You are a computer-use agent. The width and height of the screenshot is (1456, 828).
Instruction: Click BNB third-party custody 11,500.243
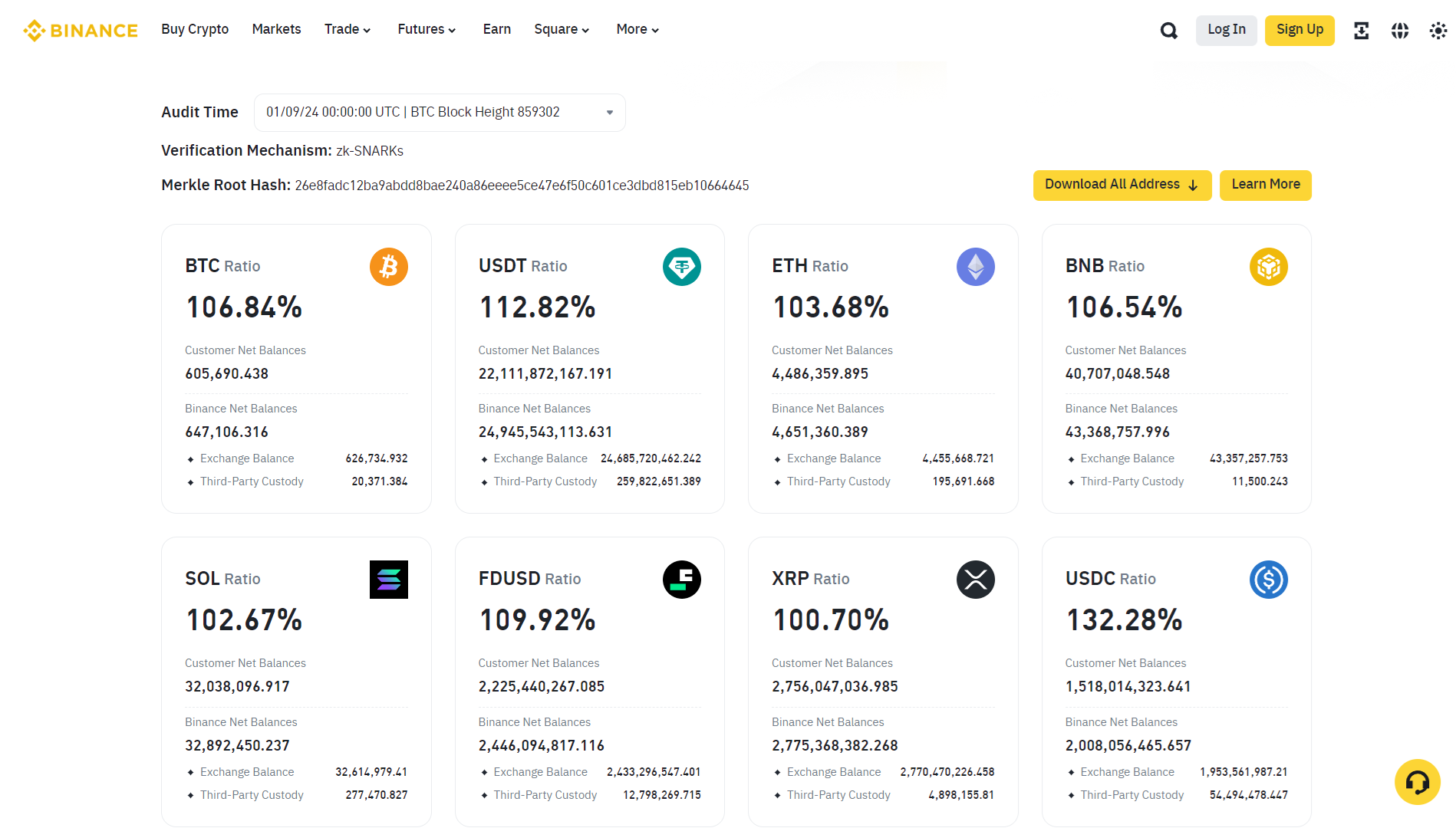(x=1260, y=481)
